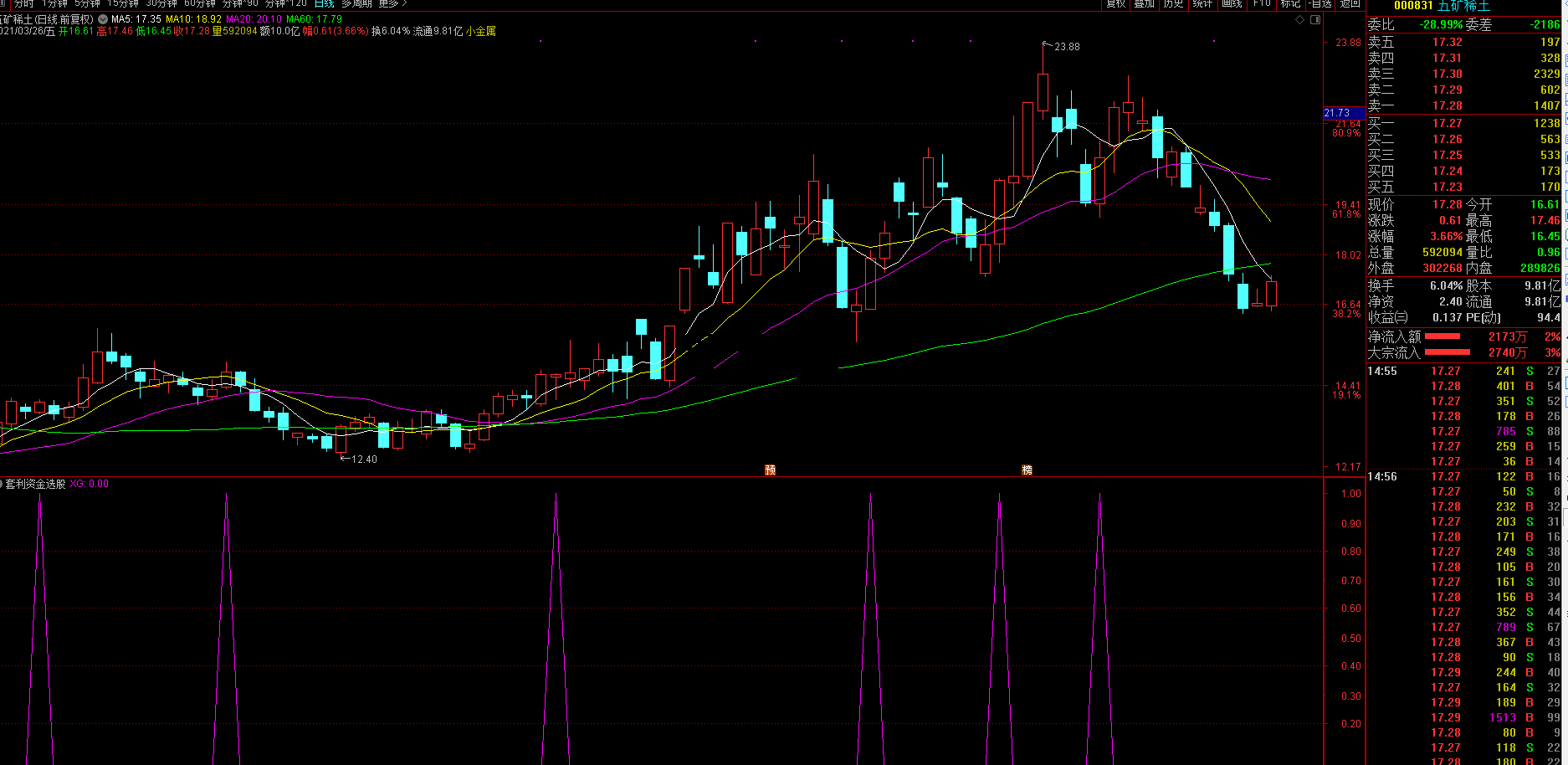Click the 14:55 trade time entry
The height and width of the screenshot is (765, 1568).
coord(1382,371)
